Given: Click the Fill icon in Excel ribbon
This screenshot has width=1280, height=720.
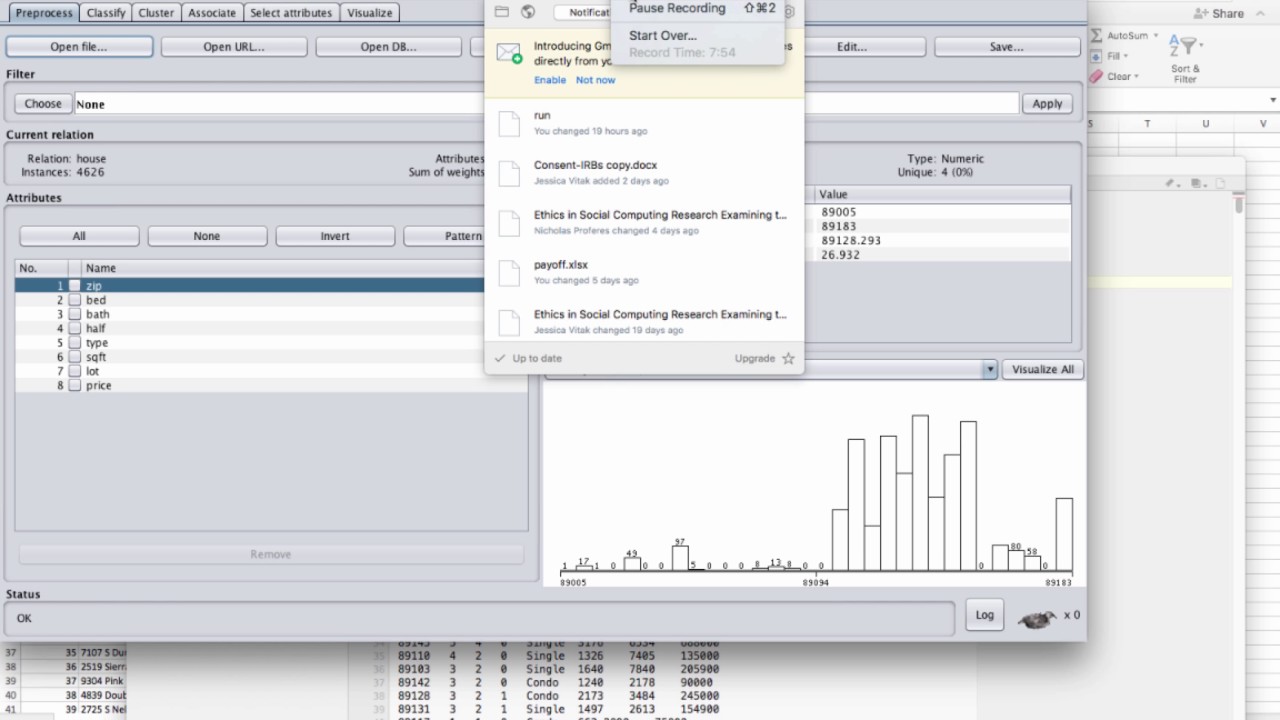Looking at the screenshot, I should point(1096,56).
